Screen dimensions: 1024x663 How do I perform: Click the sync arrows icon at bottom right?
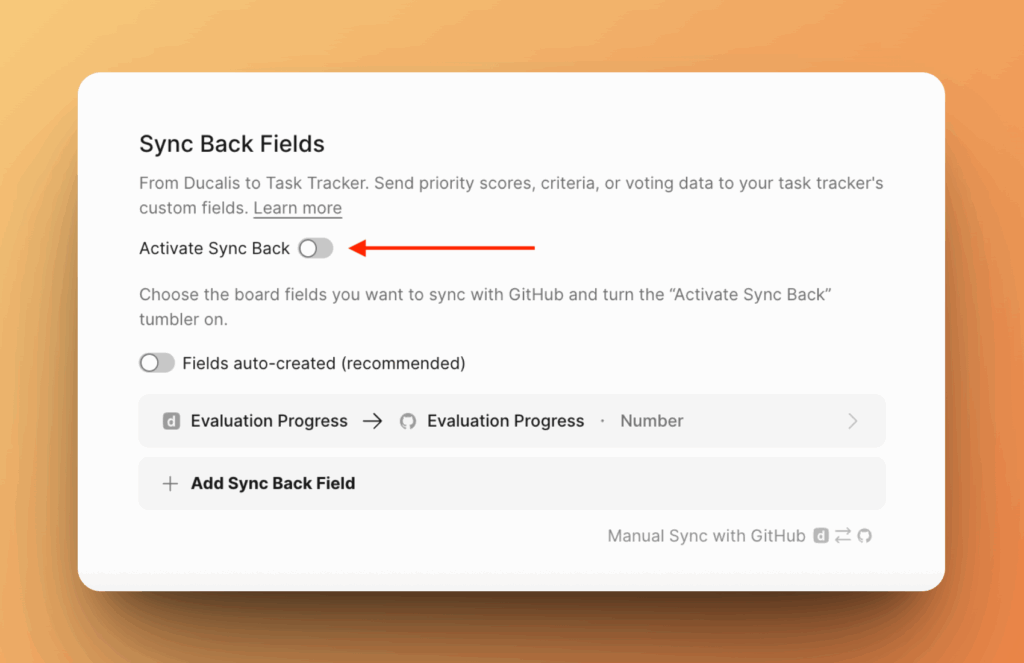(843, 536)
